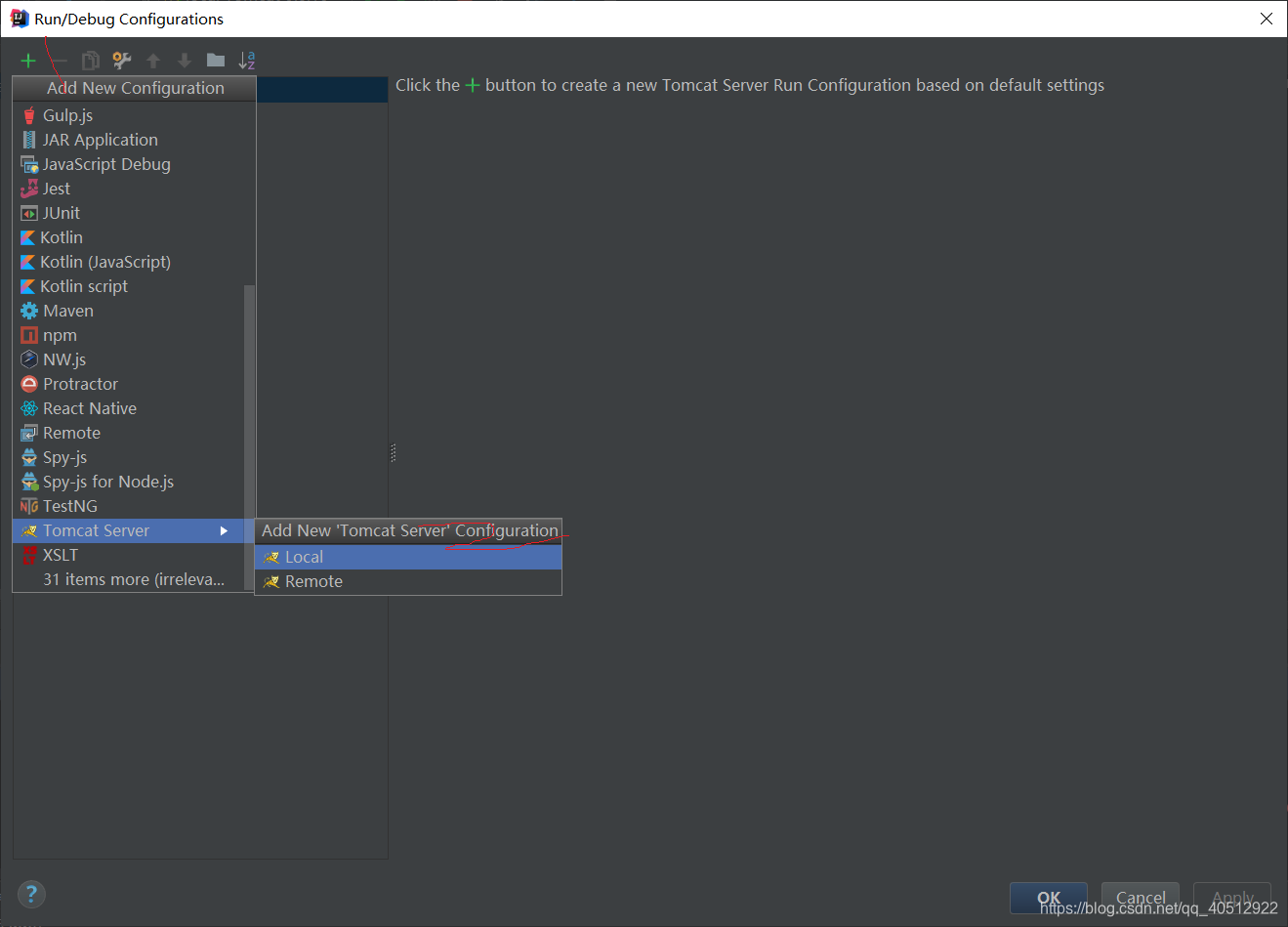Click the panel splitter grip handle
This screenshot has width=1288, height=927.
393,453
